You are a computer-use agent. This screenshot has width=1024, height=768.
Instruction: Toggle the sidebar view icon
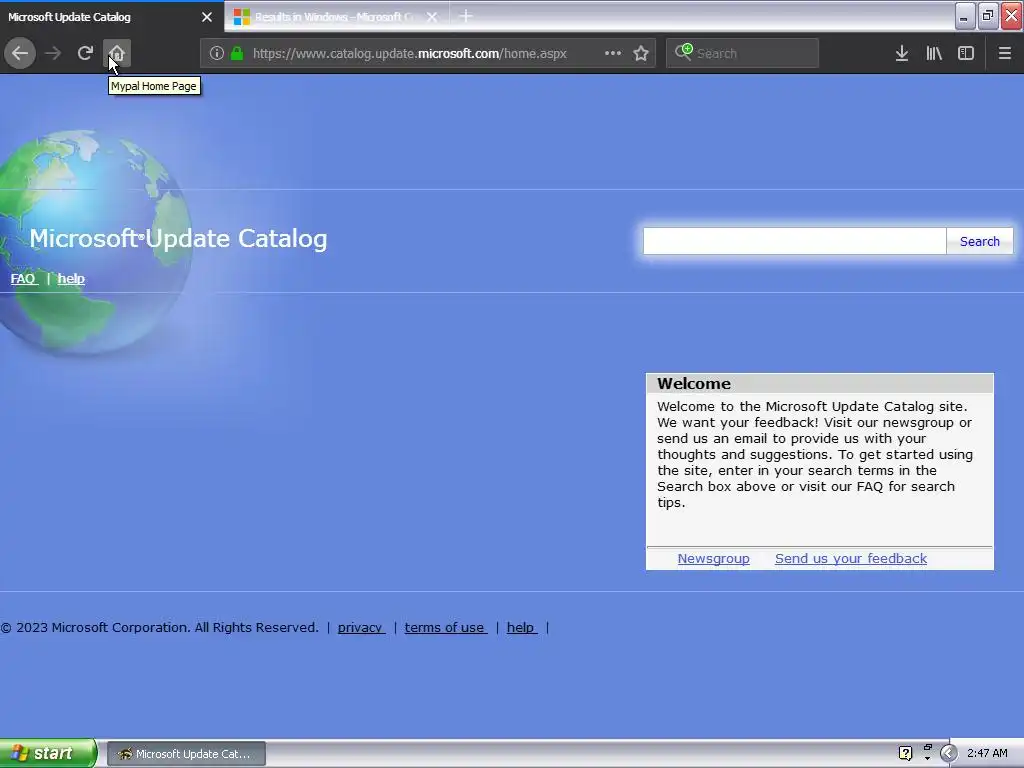pos(966,54)
